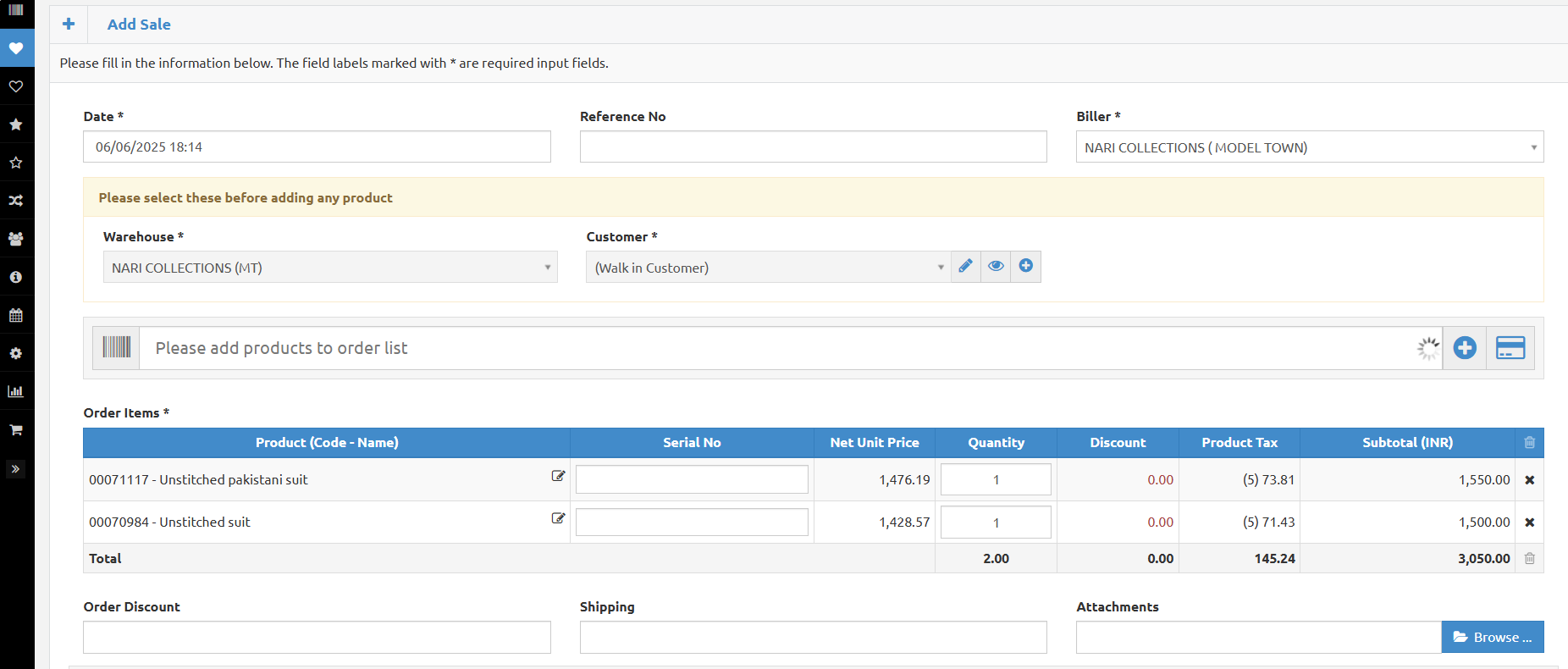The height and width of the screenshot is (669, 1568).
Task: Open the Customer selection dropdown
Action: (768, 268)
